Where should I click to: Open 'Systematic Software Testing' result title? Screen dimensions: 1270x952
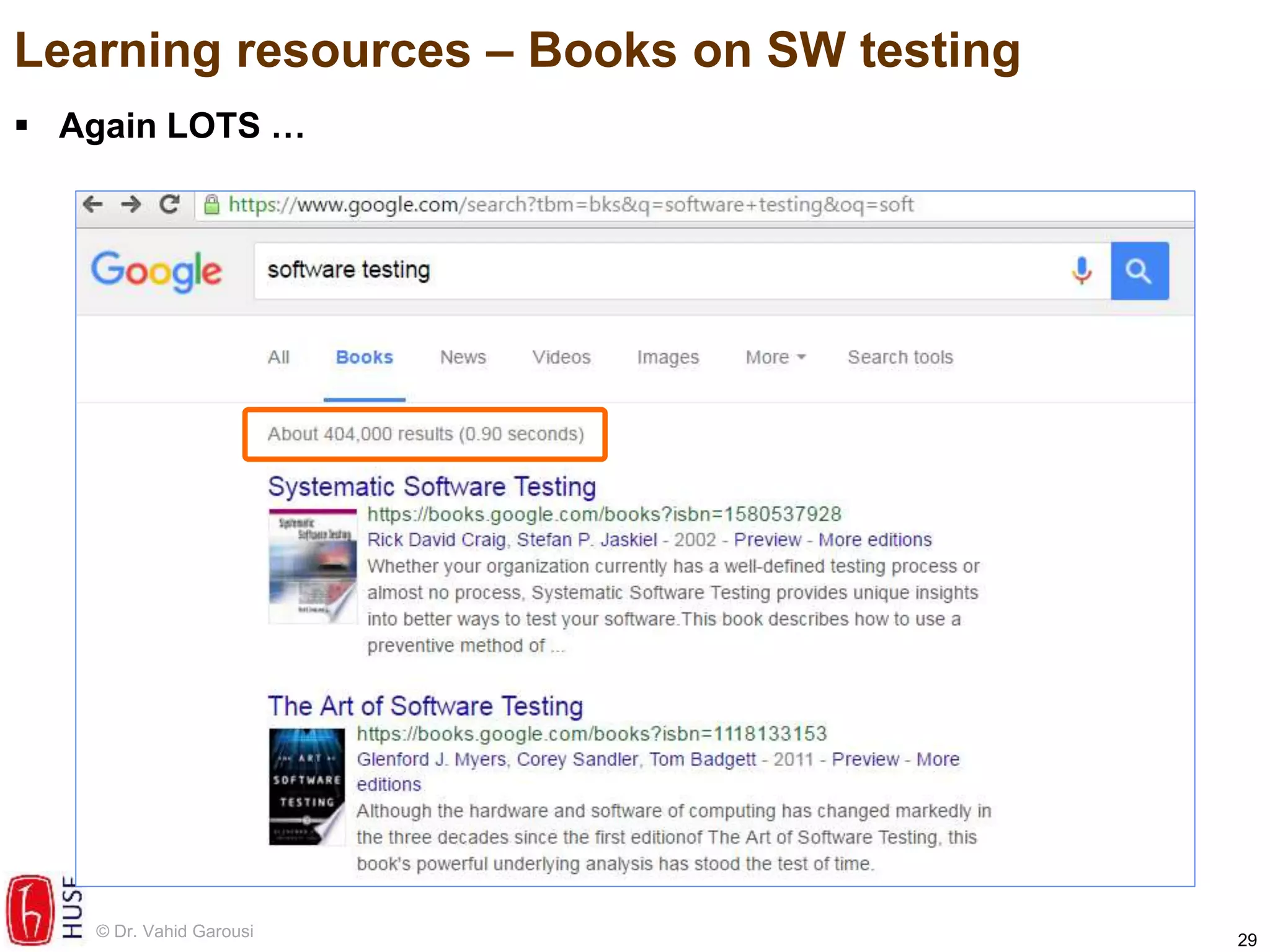[432, 487]
